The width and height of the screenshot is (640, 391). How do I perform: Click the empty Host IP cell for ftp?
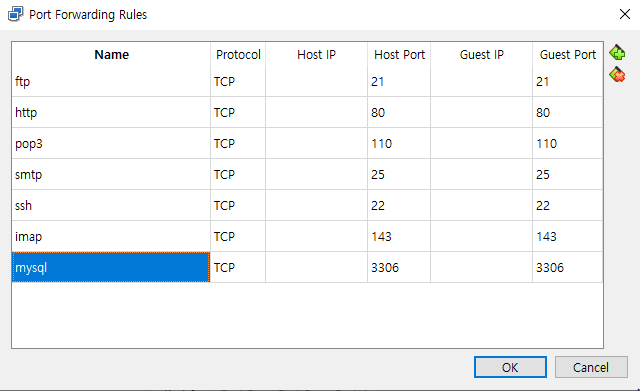tap(316, 82)
